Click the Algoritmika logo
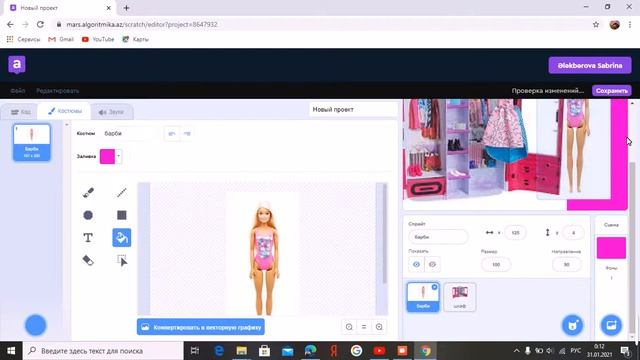Image resolution: width=640 pixels, height=360 pixels. coord(17,65)
